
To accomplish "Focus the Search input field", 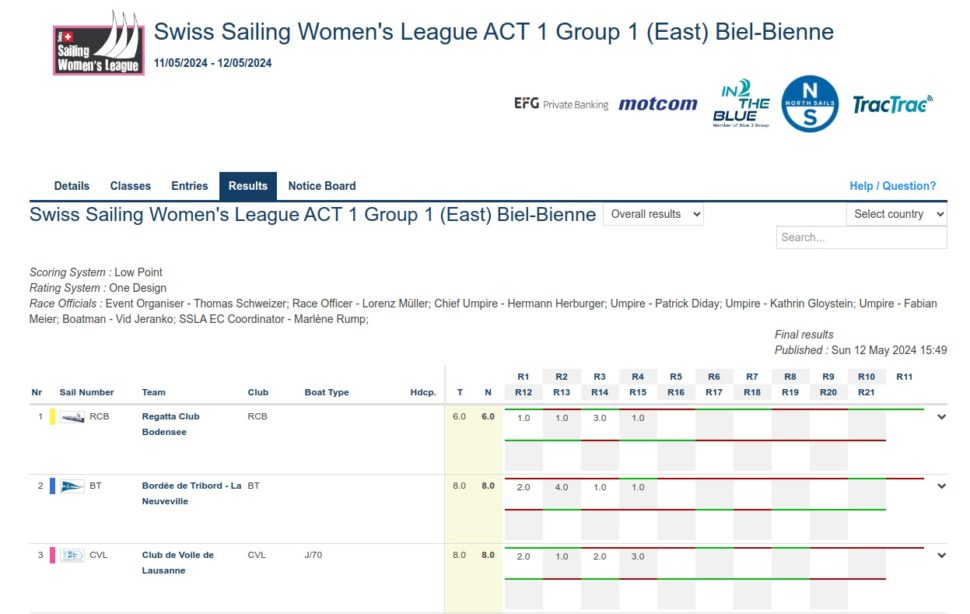I will pos(860,238).
